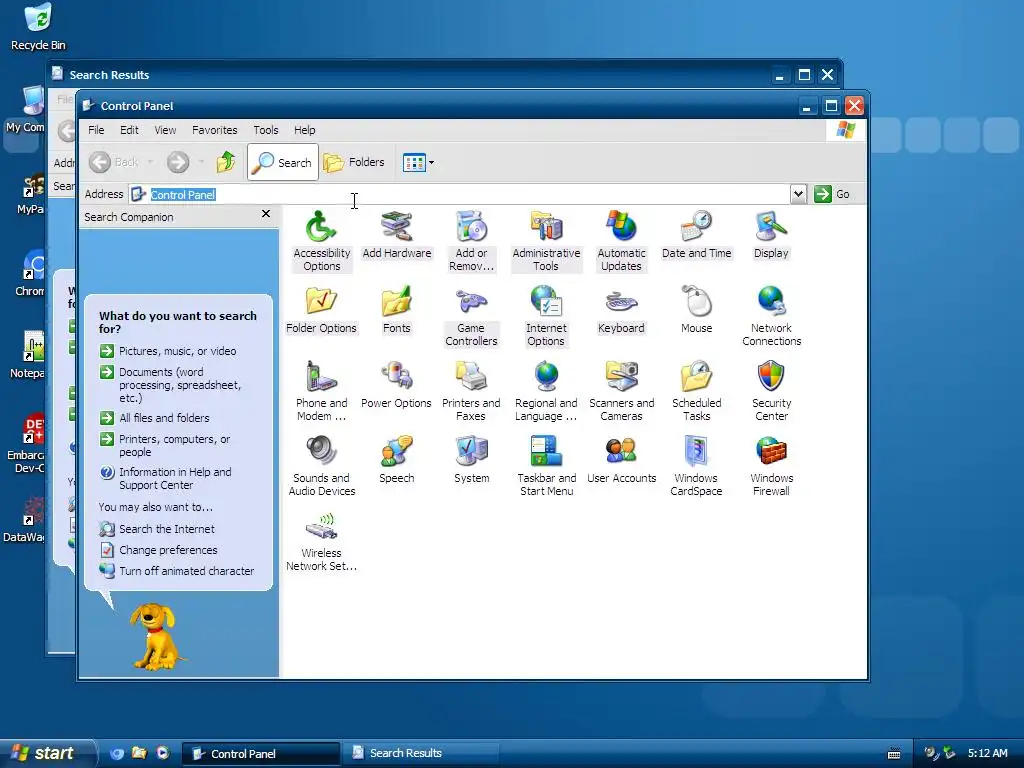
Task: Open the File menu
Action: [96, 130]
